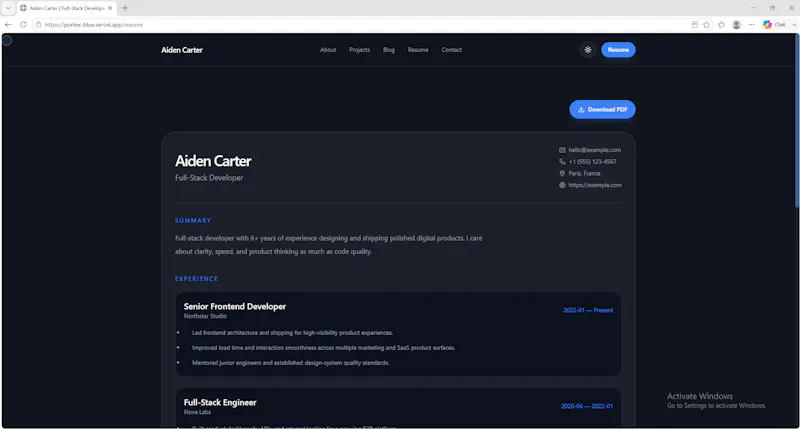Viewport: 800px width, 429px height.
Task: Click the envelope icon beside email
Action: [x=562, y=150]
